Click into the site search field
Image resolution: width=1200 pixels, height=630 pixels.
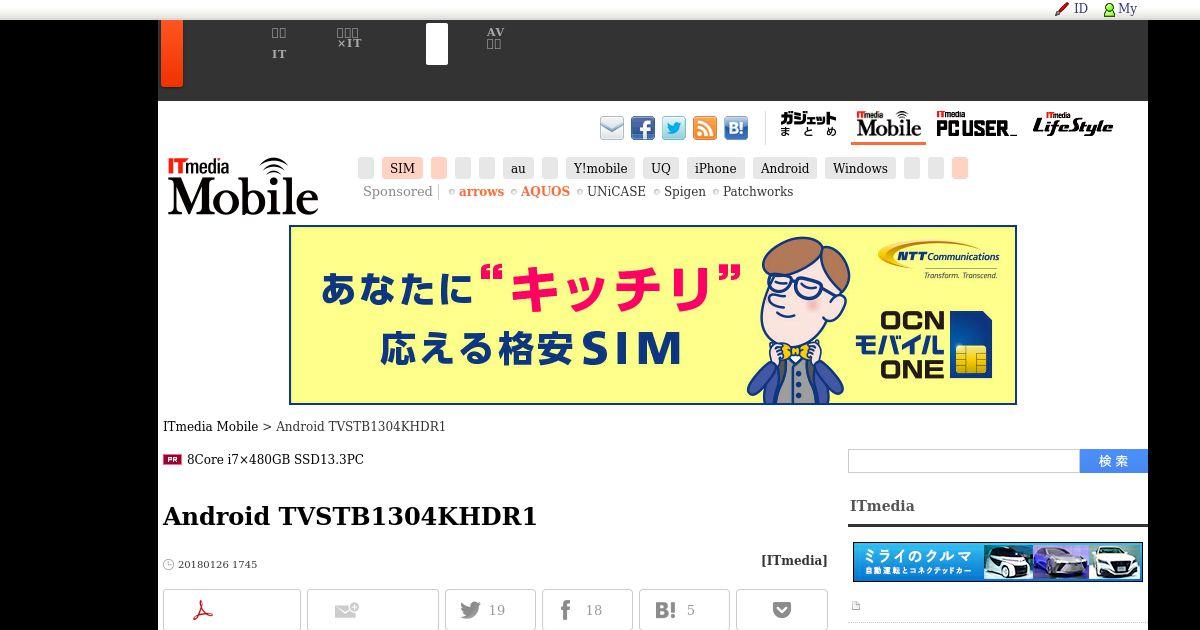(964, 461)
